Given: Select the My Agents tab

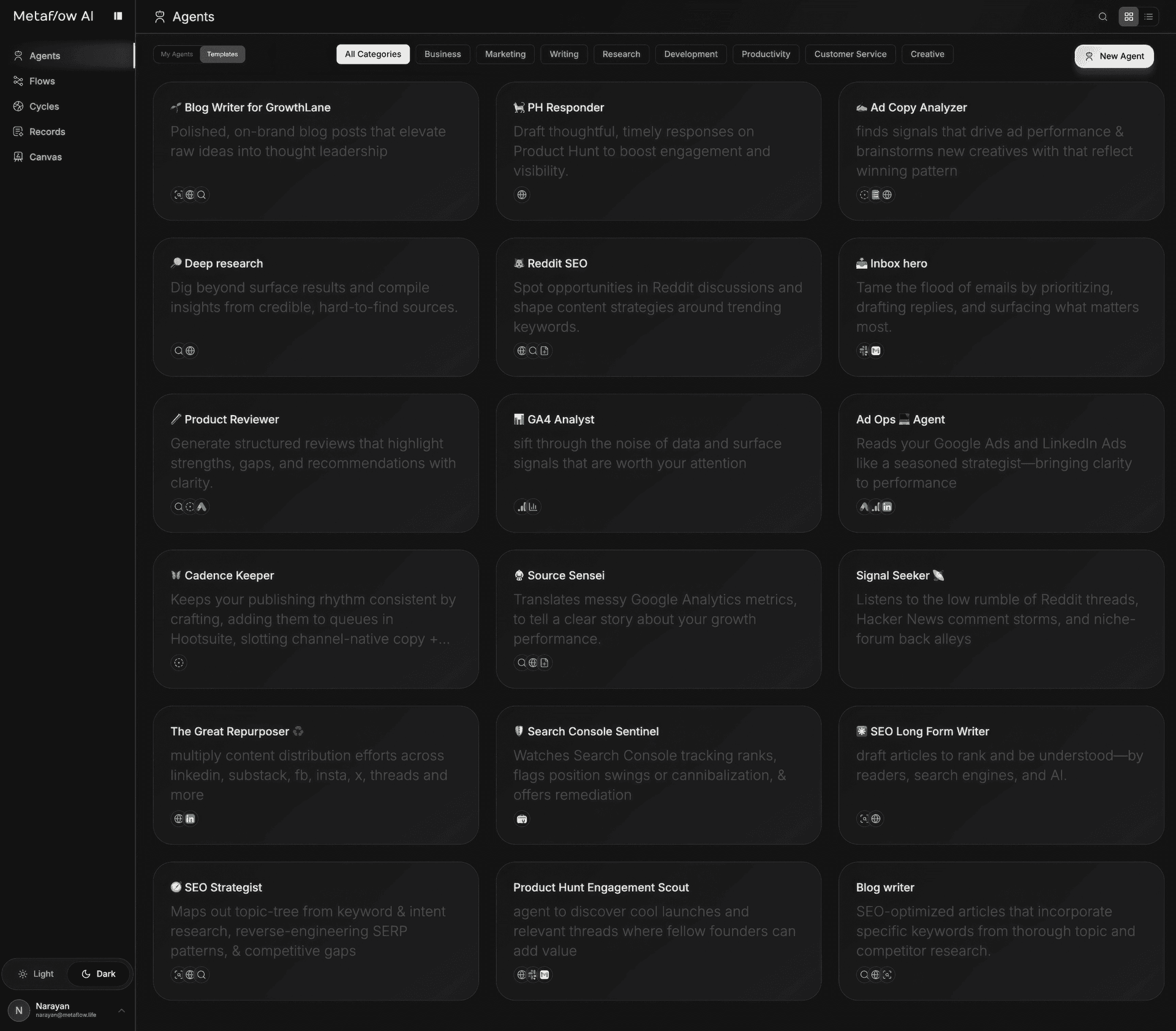Looking at the screenshot, I should 176,54.
